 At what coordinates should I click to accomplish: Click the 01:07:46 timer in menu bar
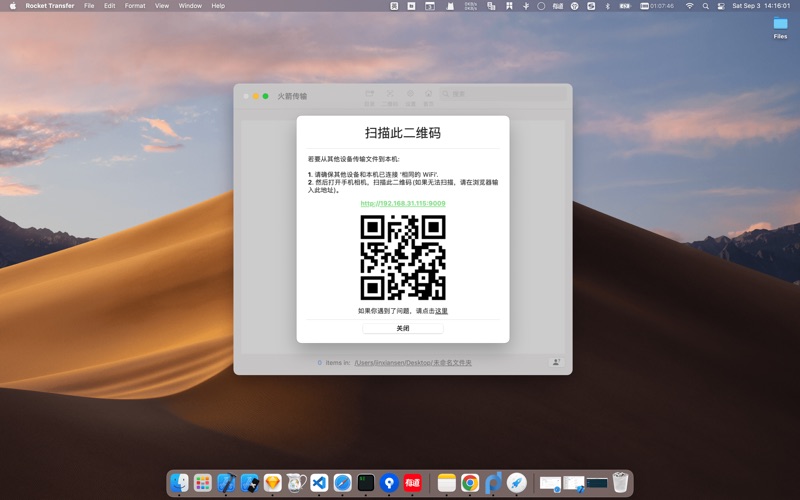click(657, 6)
